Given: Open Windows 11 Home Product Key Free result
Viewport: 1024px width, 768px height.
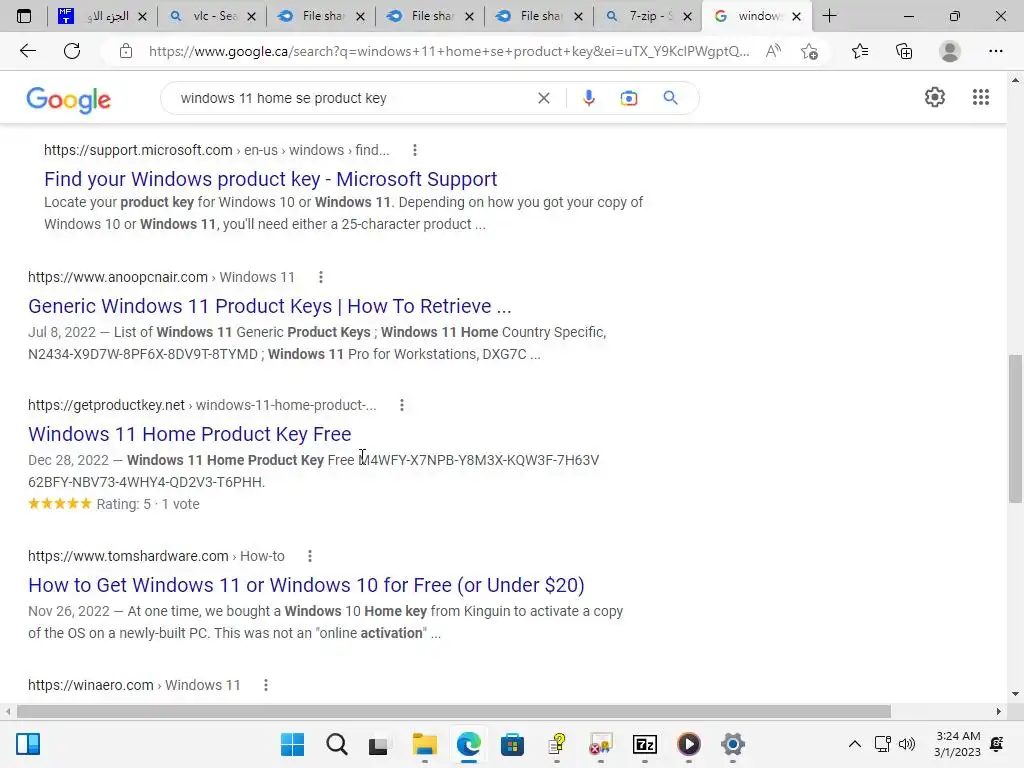Looking at the screenshot, I should pos(189,434).
